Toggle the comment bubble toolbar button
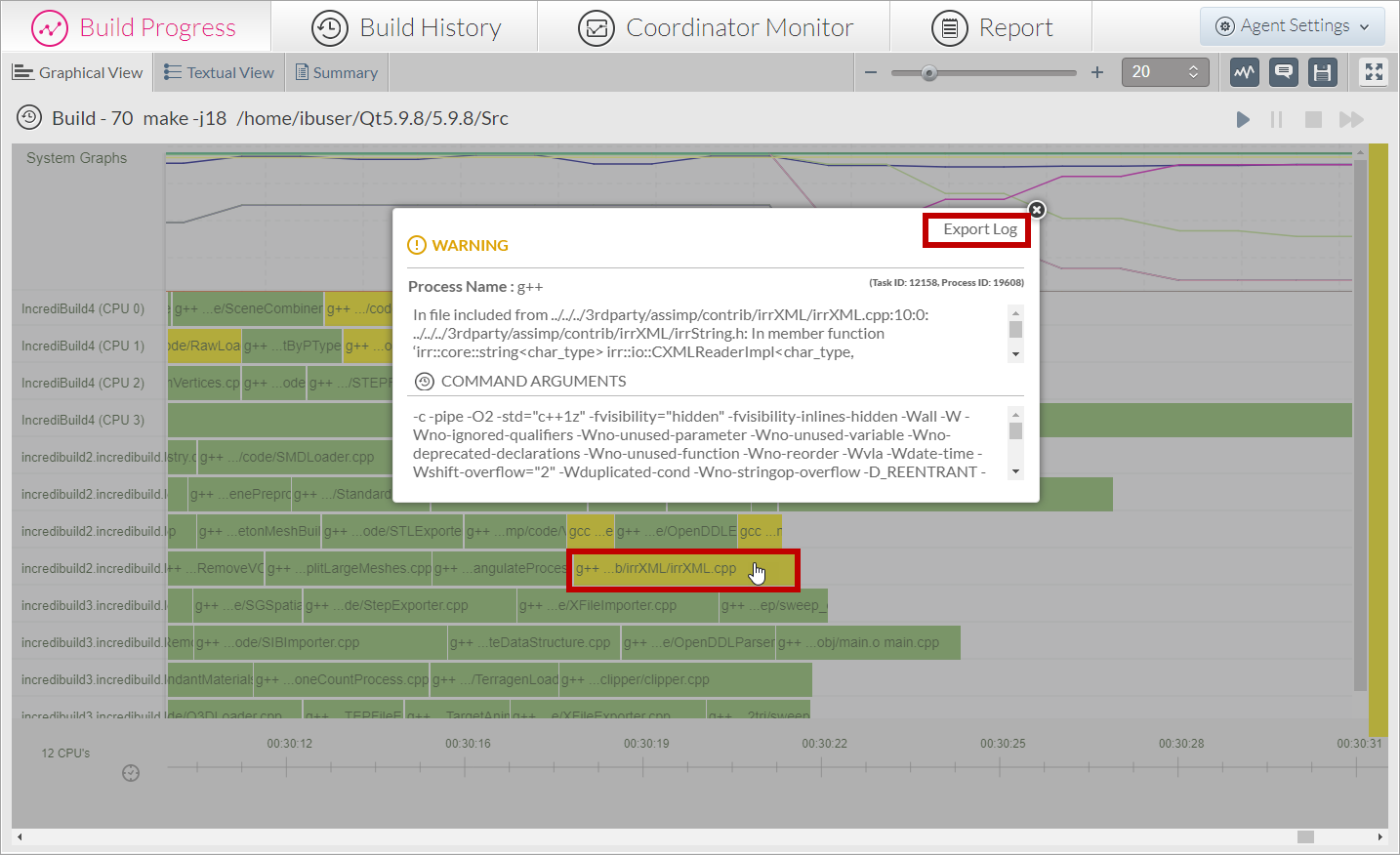 click(1284, 72)
